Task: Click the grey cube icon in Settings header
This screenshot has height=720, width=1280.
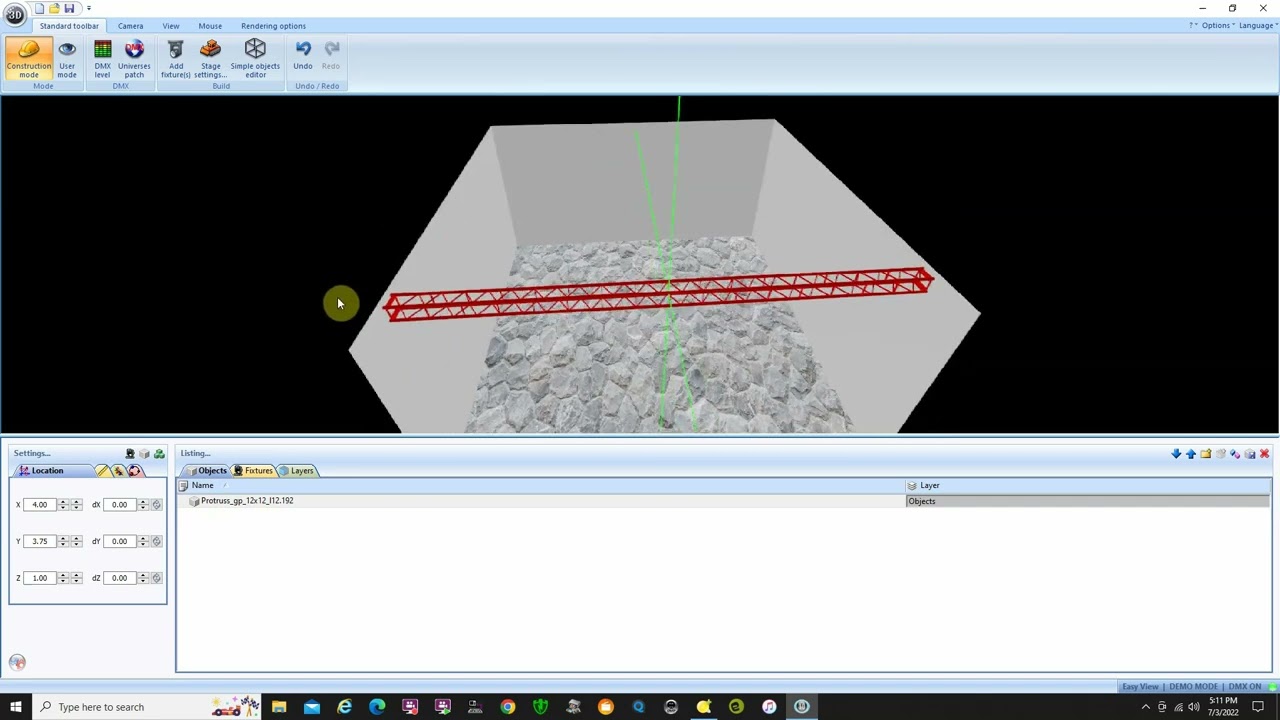Action: [144, 454]
